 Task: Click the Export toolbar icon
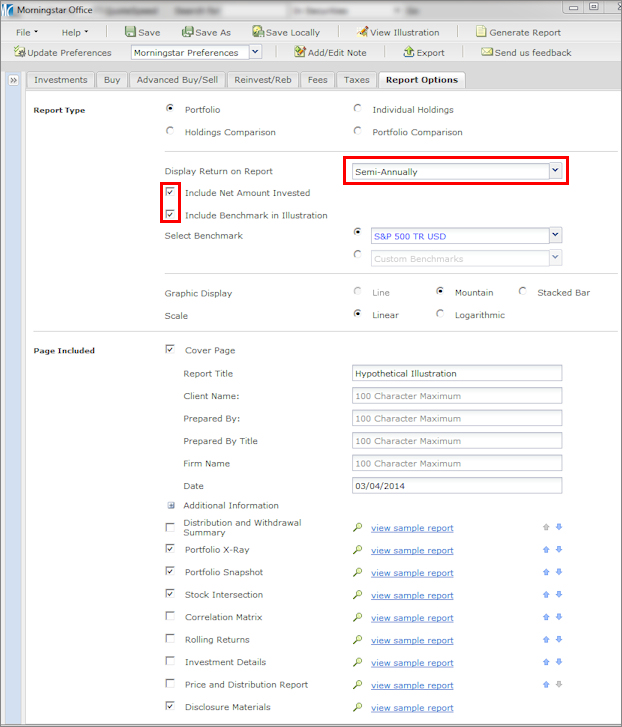[408, 52]
